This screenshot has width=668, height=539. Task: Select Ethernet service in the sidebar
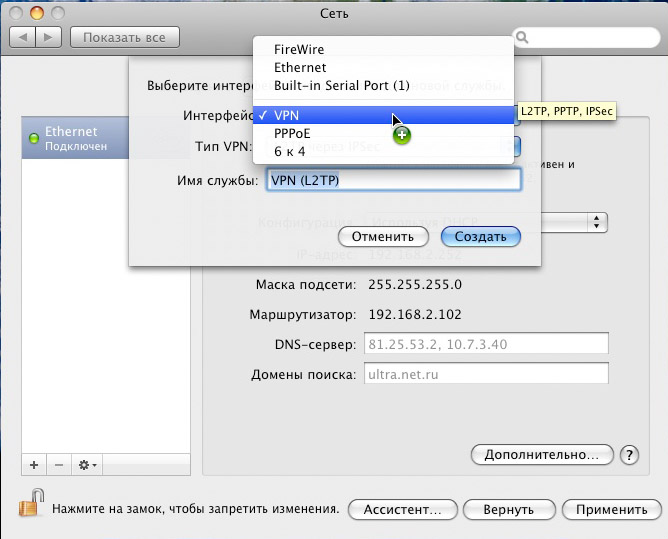coord(75,138)
